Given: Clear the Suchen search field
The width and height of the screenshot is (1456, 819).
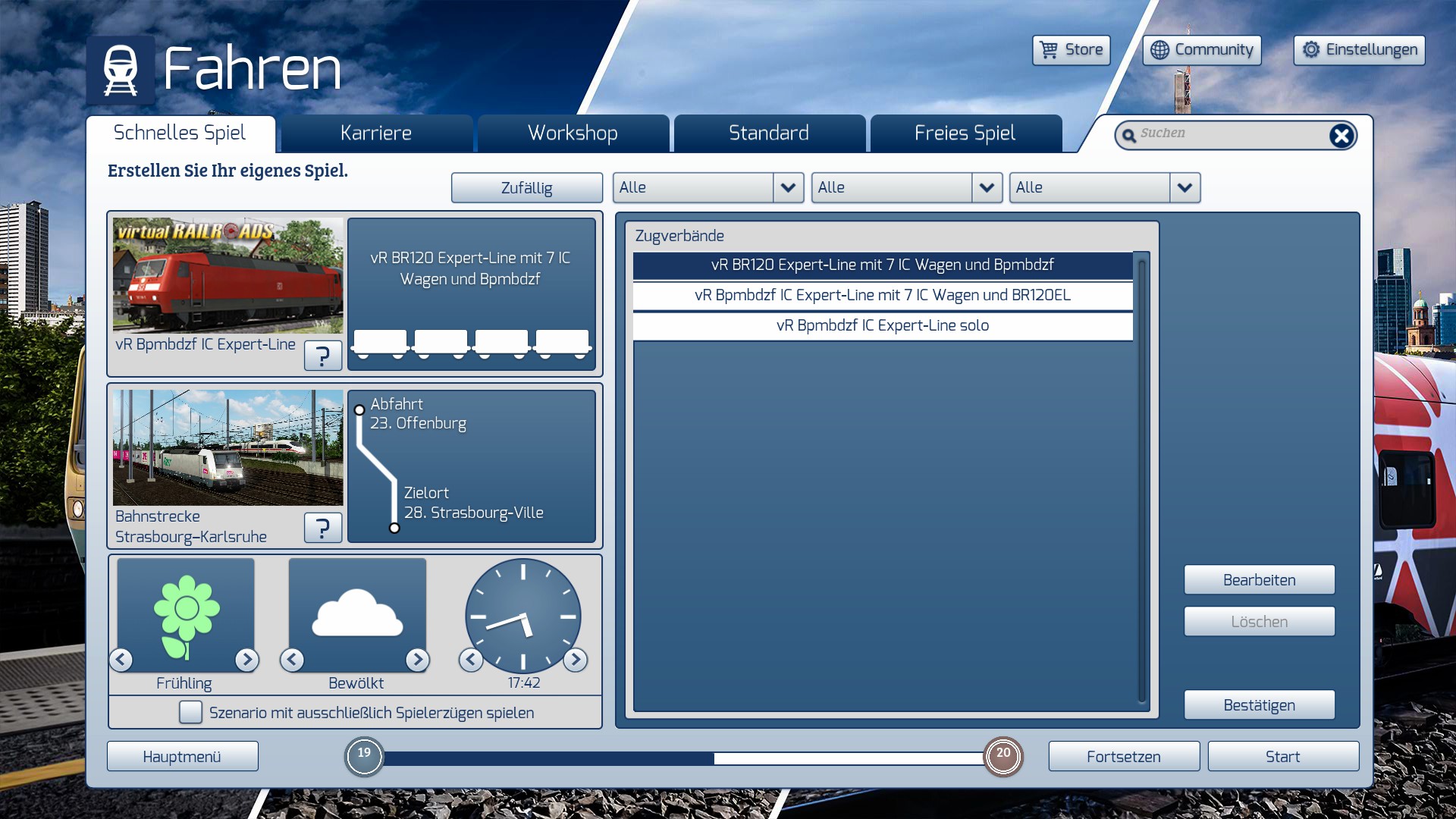Looking at the screenshot, I should coord(1341,136).
